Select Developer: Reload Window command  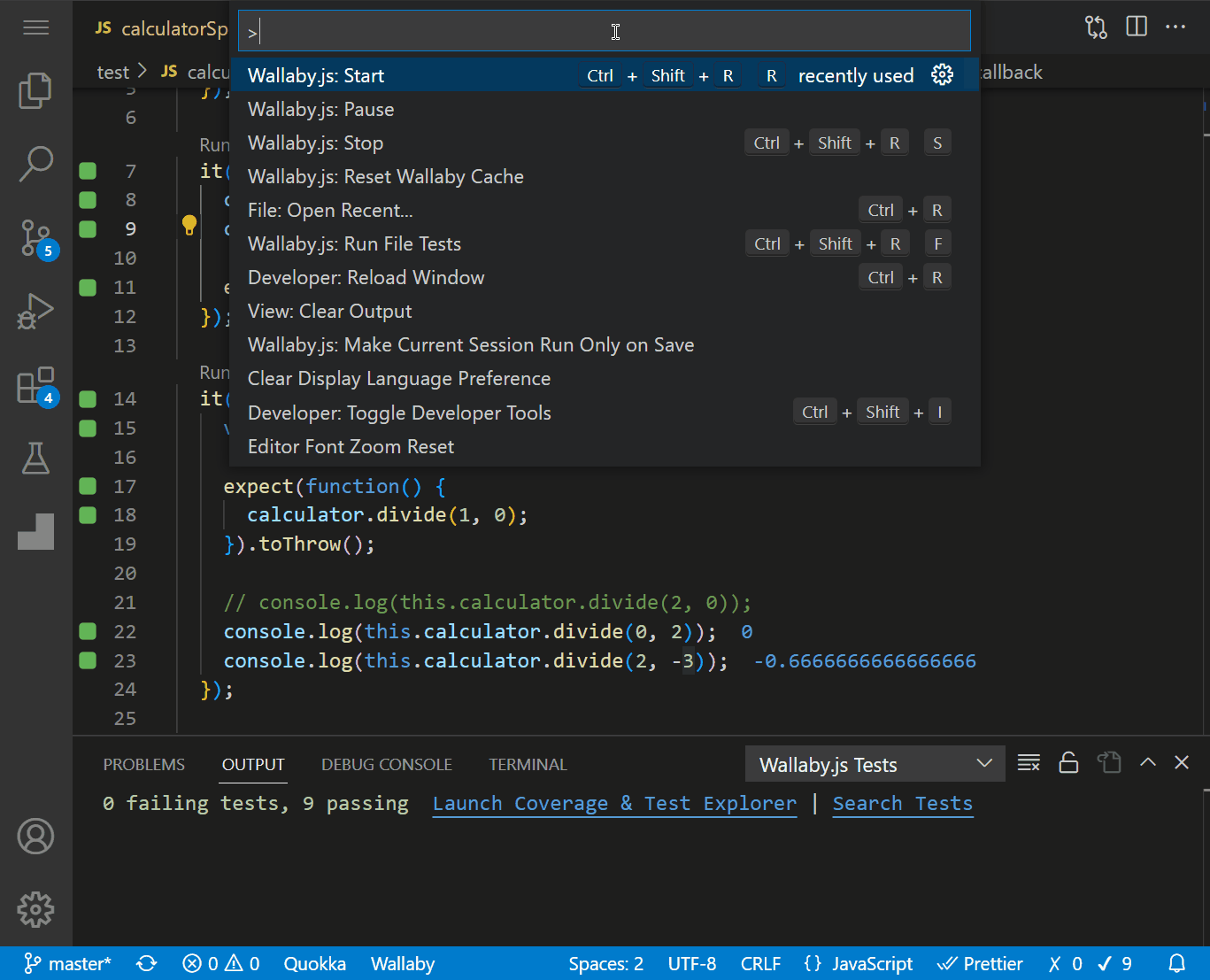(x=605, y=277)
